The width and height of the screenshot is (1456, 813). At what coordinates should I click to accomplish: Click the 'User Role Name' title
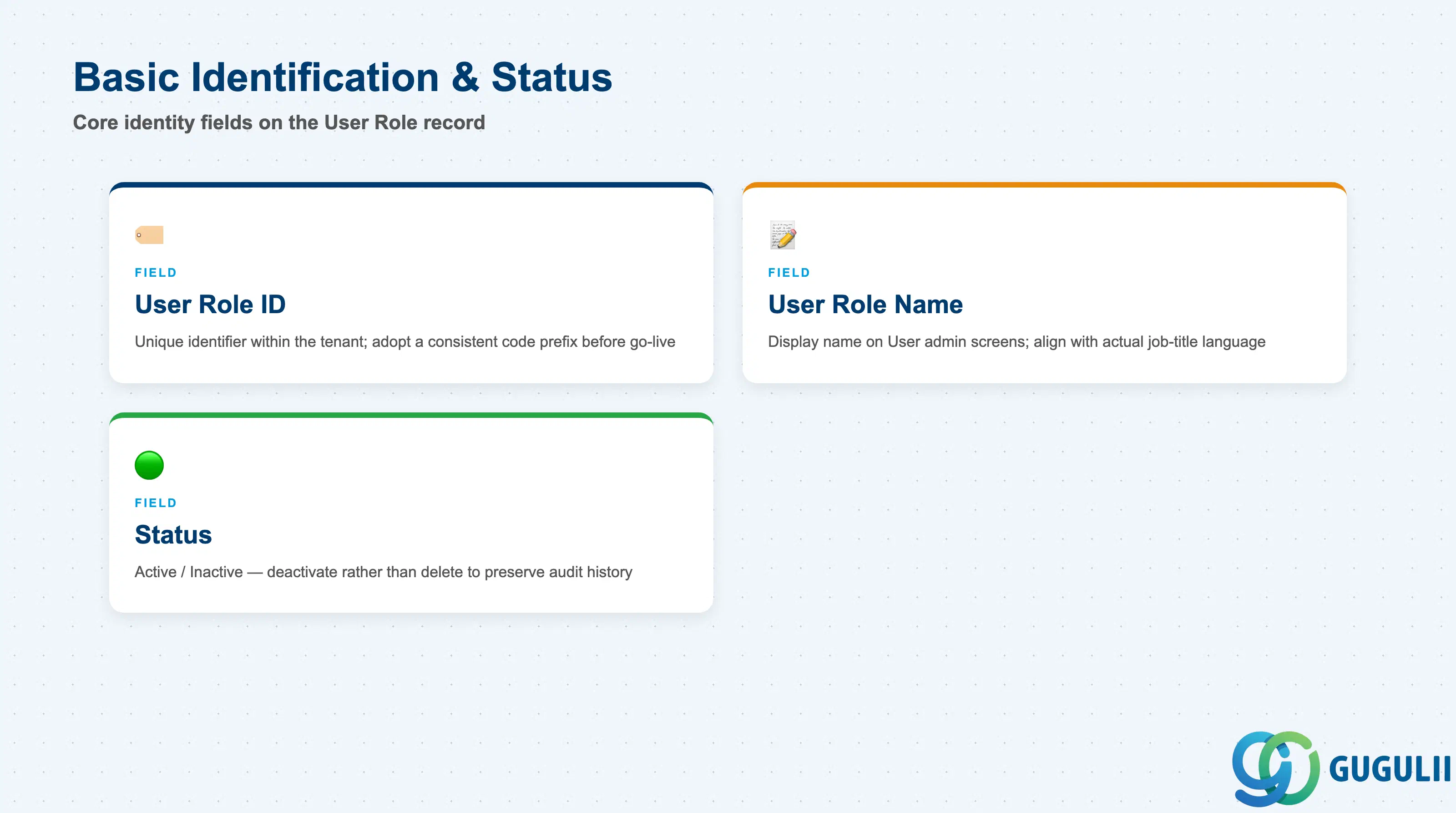865,304
